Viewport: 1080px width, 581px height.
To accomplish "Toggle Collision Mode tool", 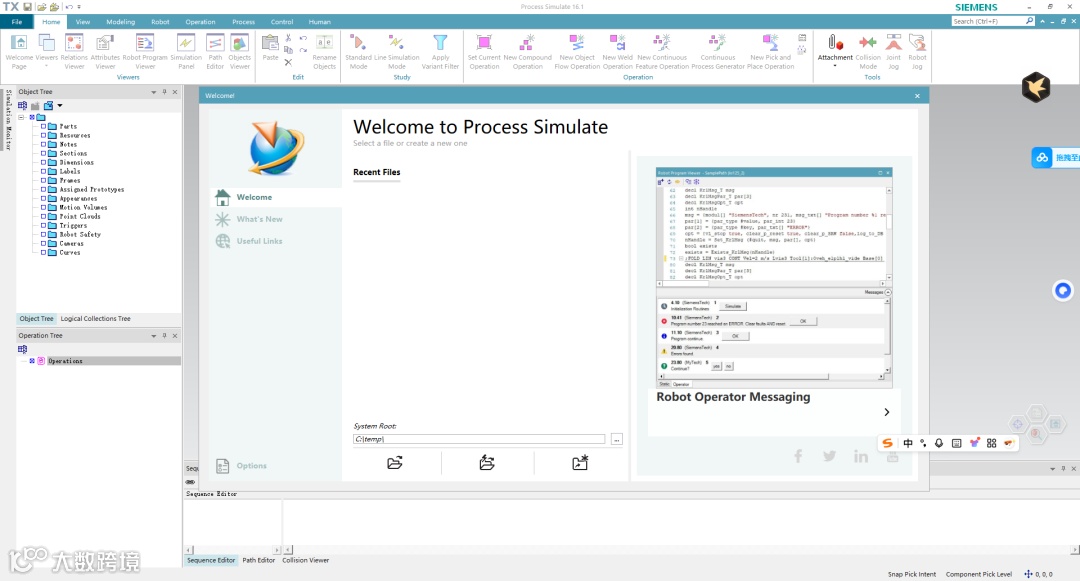I will click(868, 52).
